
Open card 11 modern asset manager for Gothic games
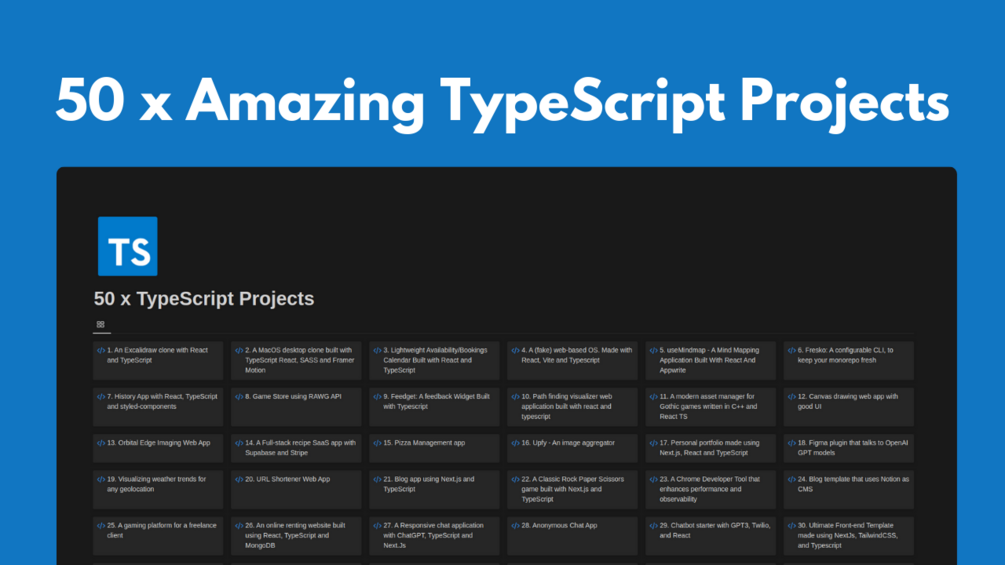tap(710, 407)
